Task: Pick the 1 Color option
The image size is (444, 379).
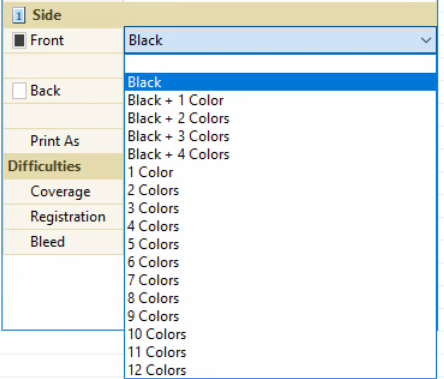Action: click(x=280, y=172)
